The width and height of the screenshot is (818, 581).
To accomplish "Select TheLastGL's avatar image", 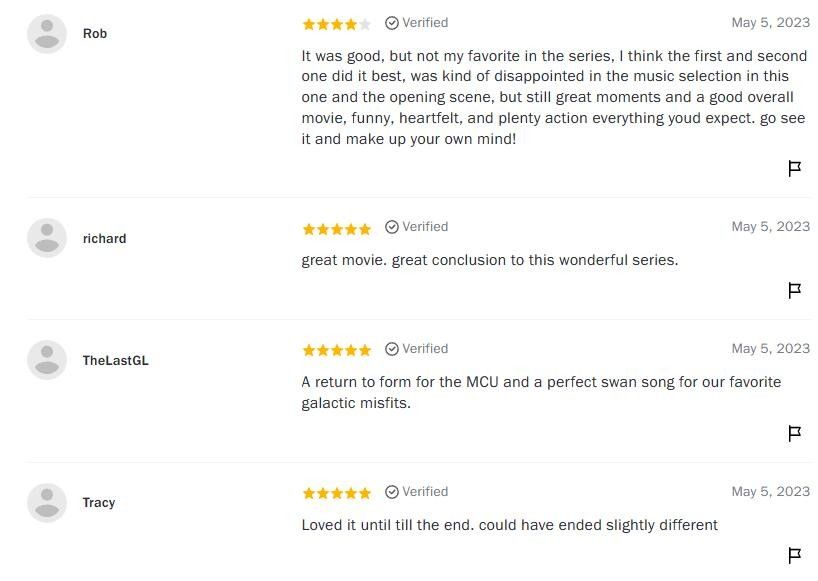I will [x=47, y=360].
